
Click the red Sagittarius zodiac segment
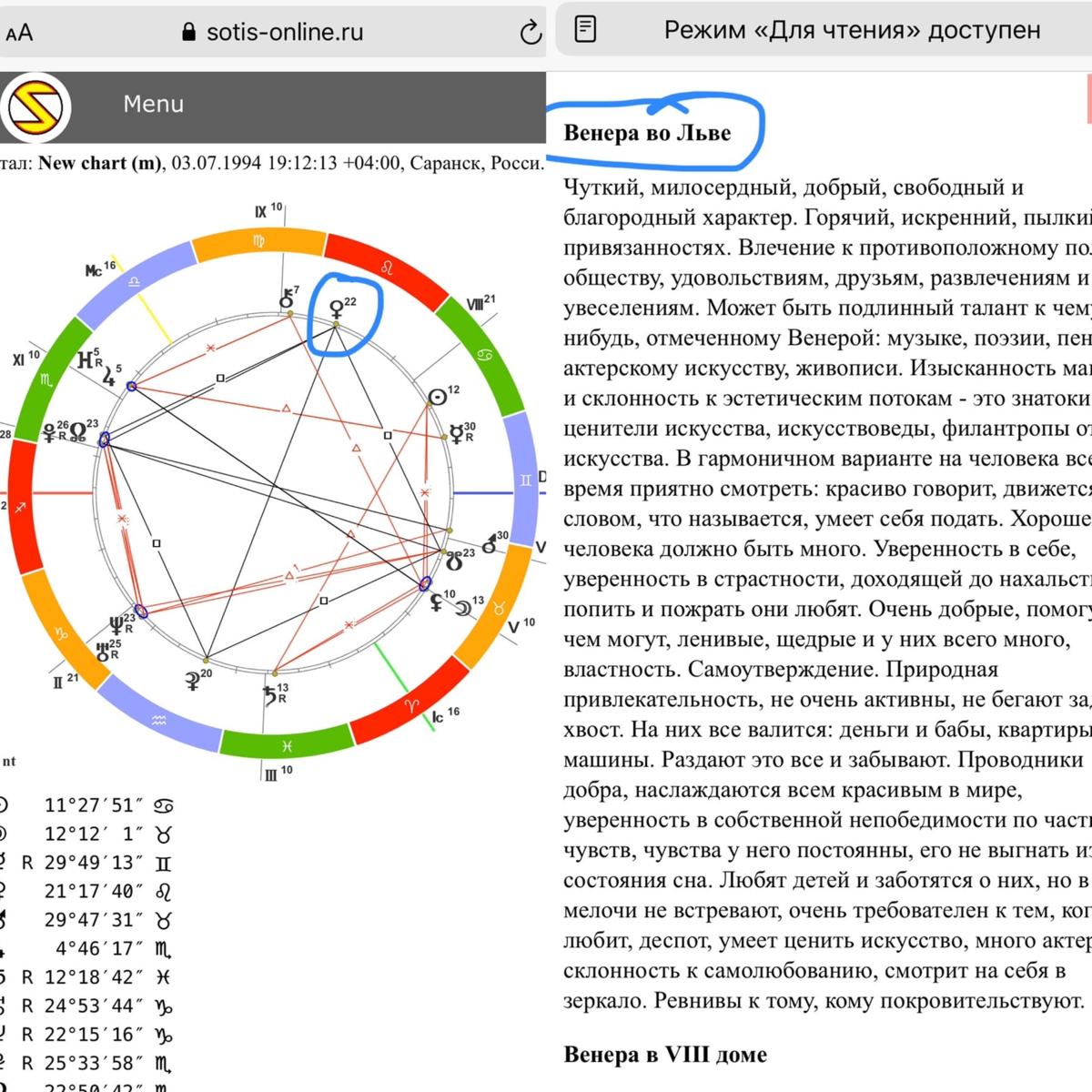[x=22, y=506]
